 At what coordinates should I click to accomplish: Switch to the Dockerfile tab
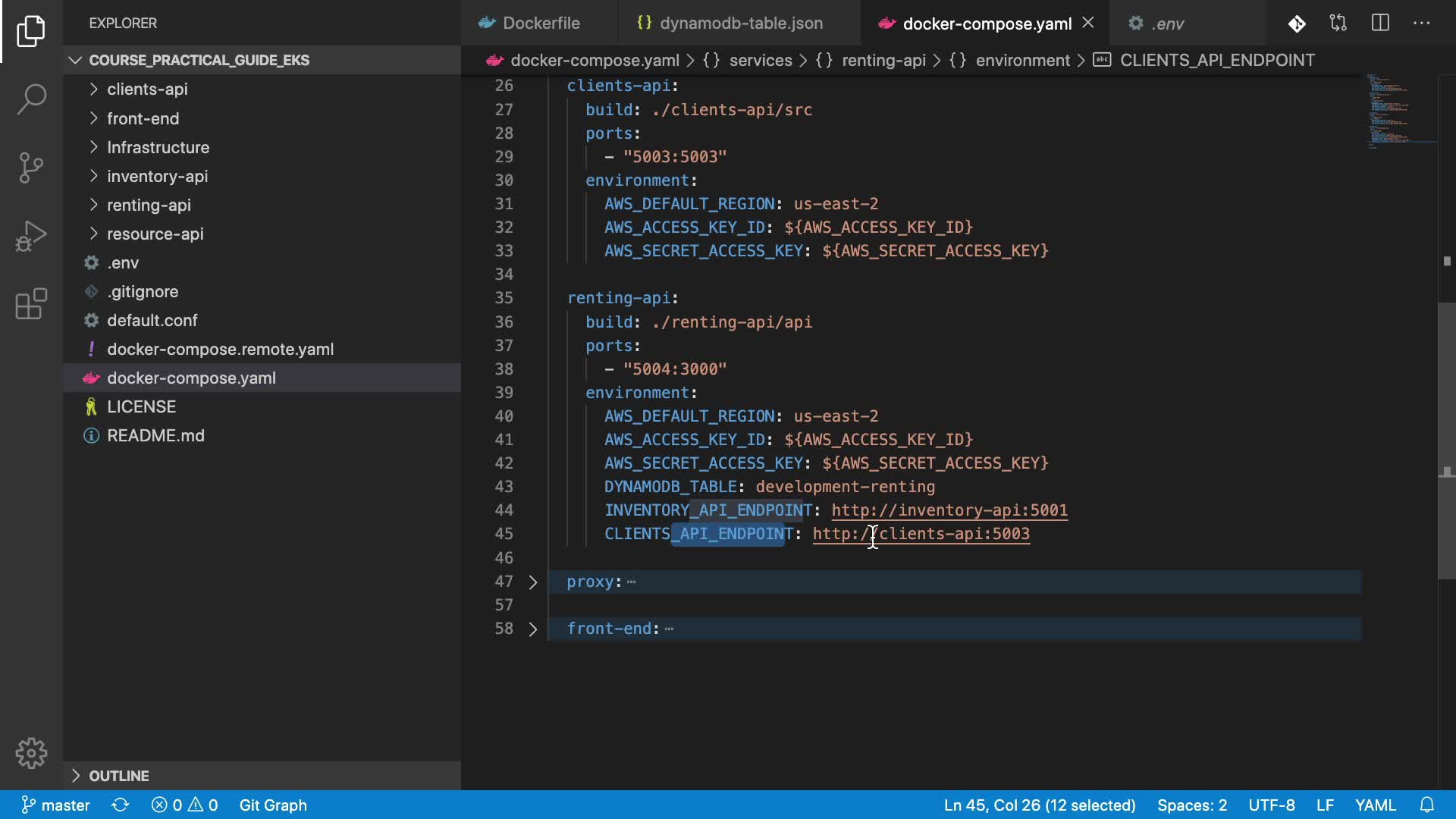point(540,24)
